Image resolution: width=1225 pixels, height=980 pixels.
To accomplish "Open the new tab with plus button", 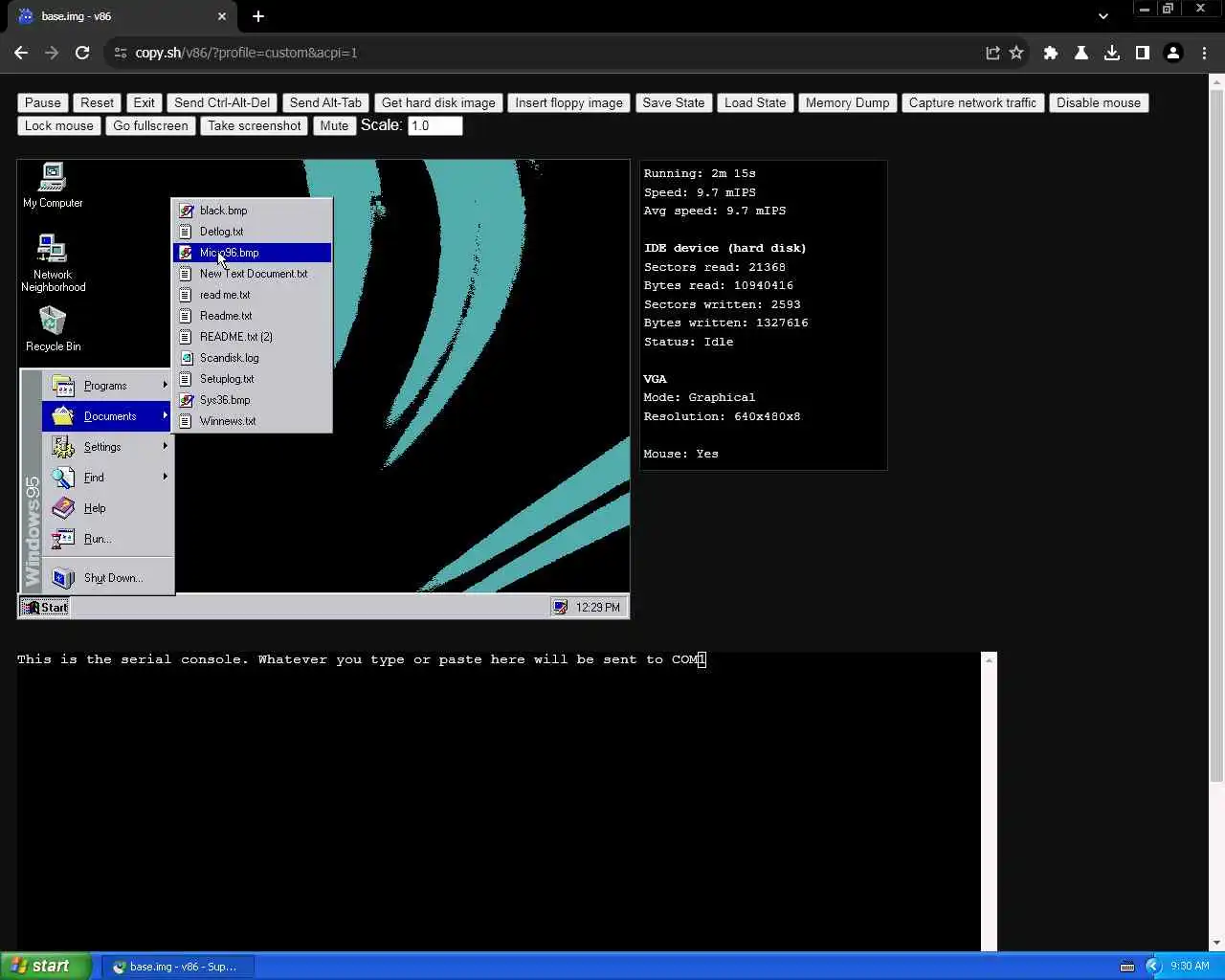I will point(258,16).
